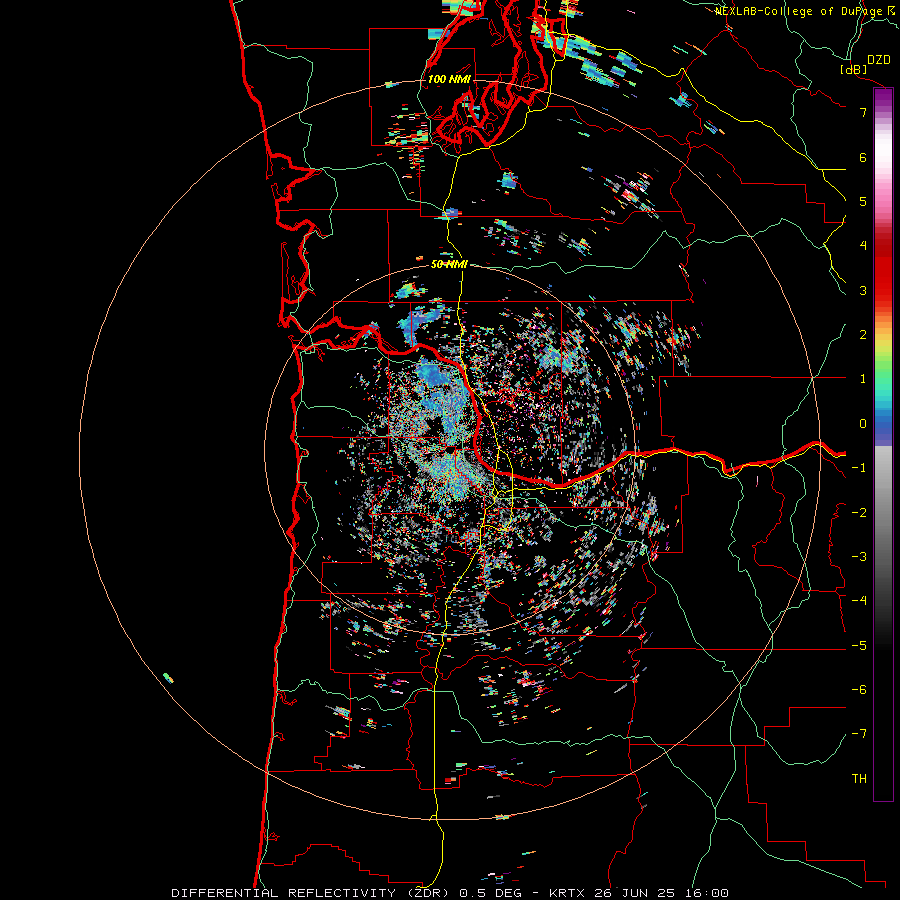Select the -2 tick label on the scale
The image size is (900, 900).
[859, 513]
